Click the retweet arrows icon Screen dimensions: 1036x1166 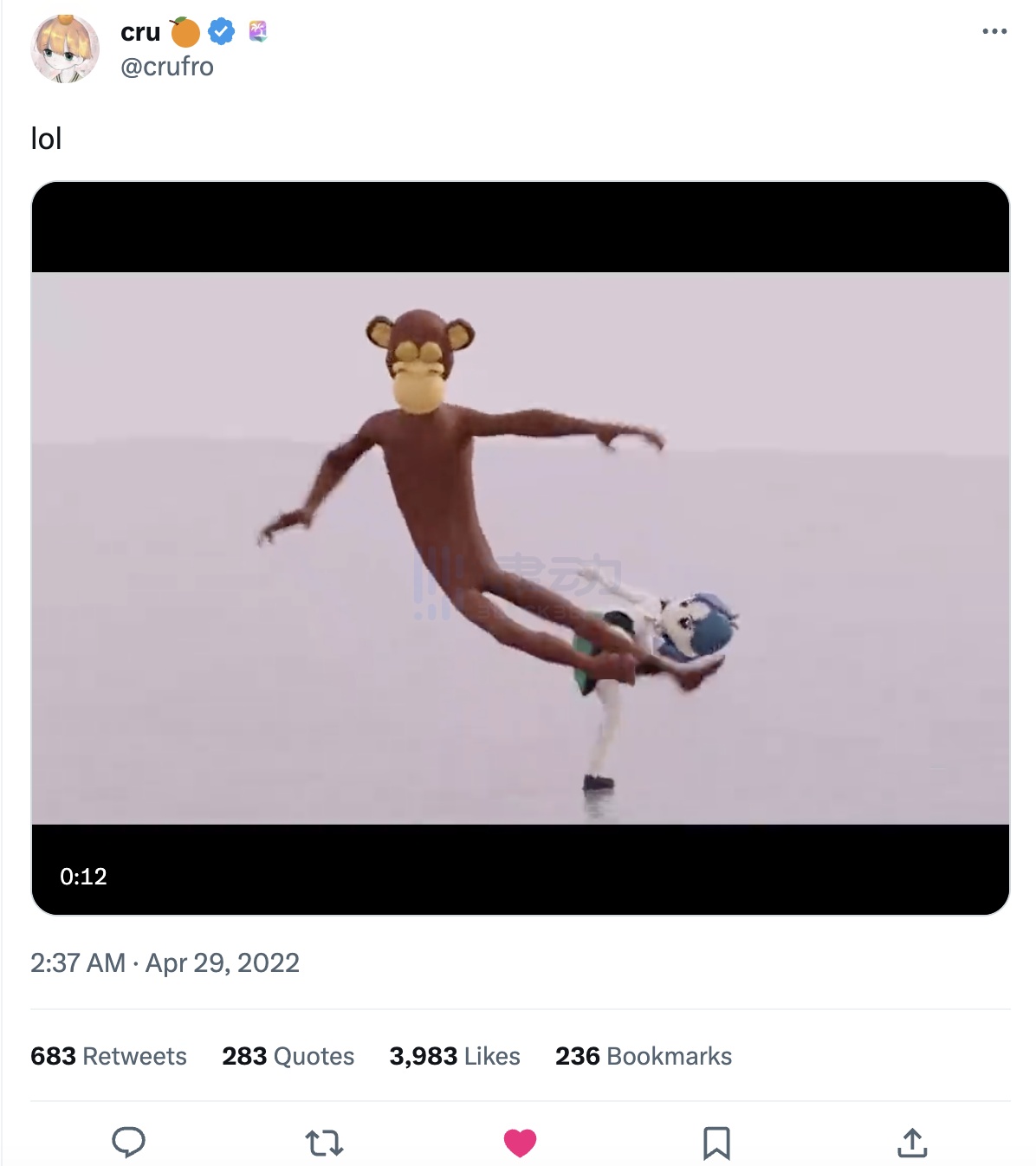coord(325,1143)
